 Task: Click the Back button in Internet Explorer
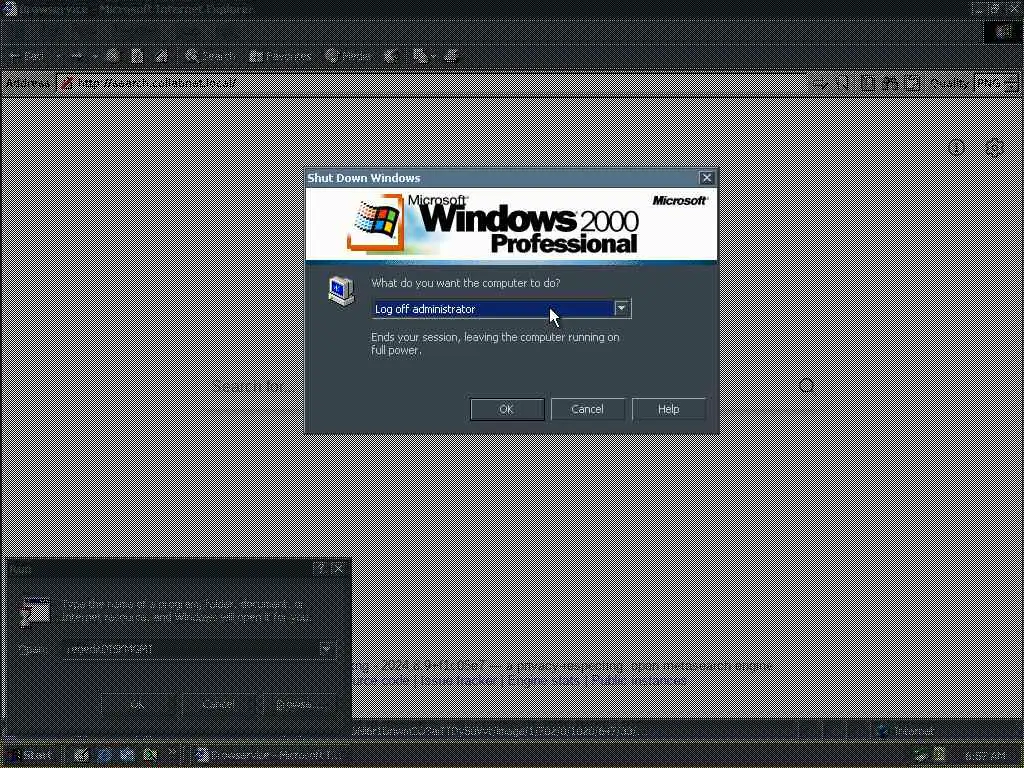point(27,56)
